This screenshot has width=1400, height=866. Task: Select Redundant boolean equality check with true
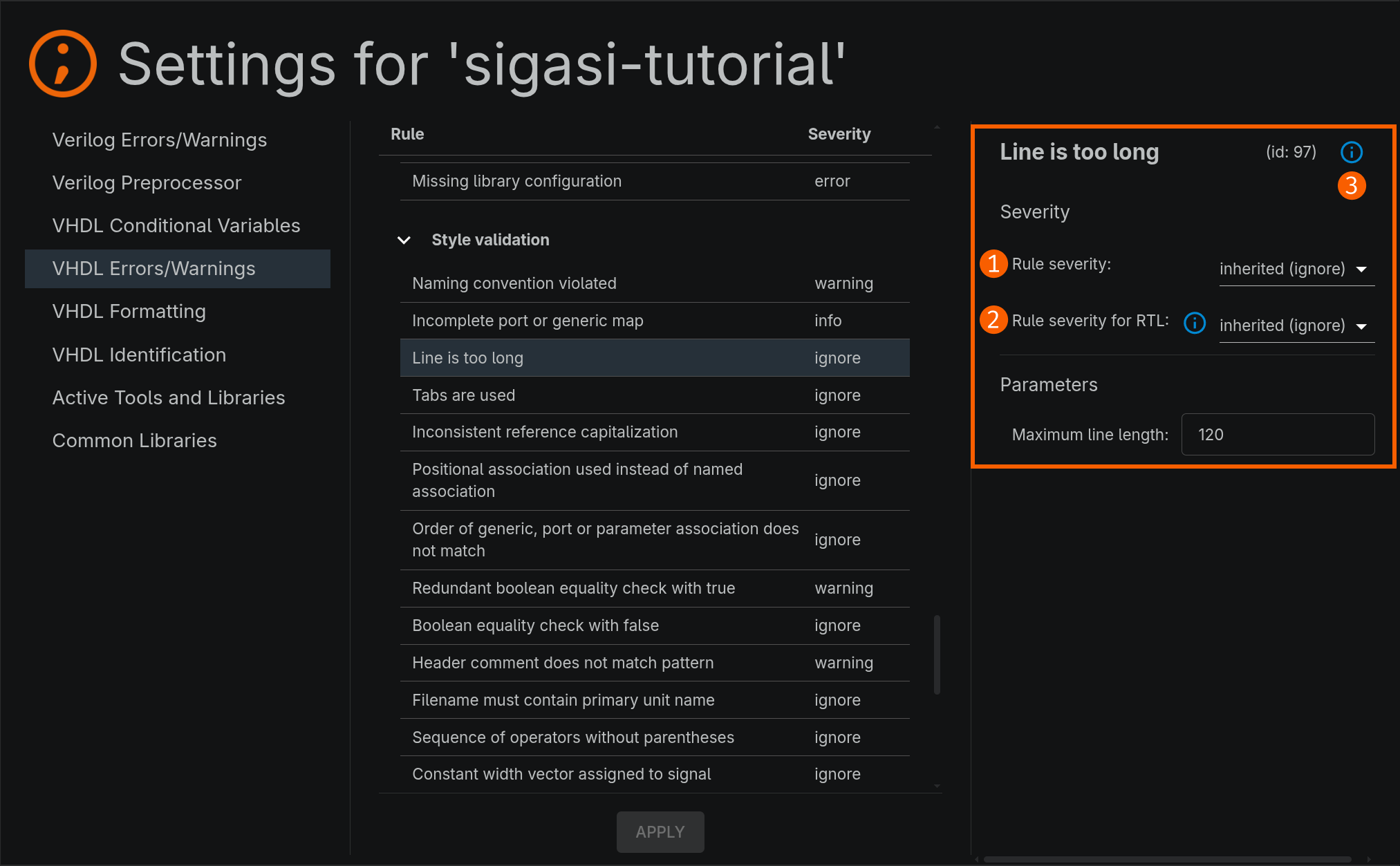click(655, 588)
